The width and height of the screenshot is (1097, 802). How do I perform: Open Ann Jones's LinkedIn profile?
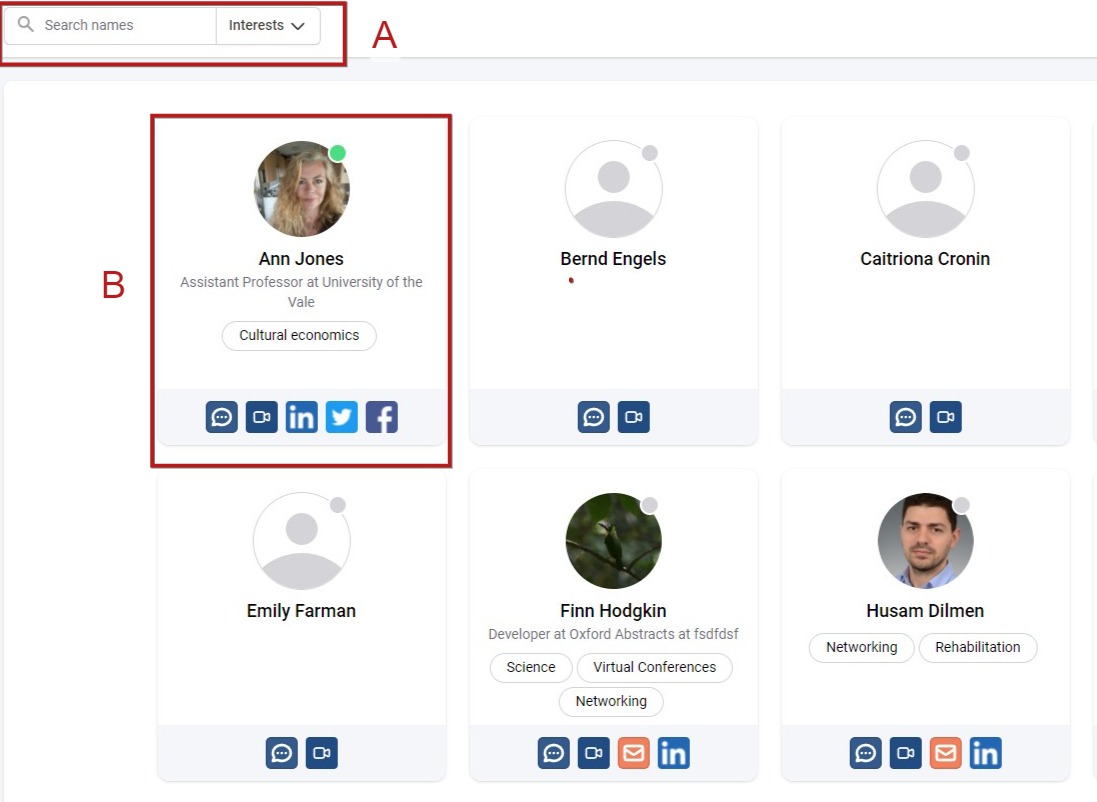[x=302, y=417]
